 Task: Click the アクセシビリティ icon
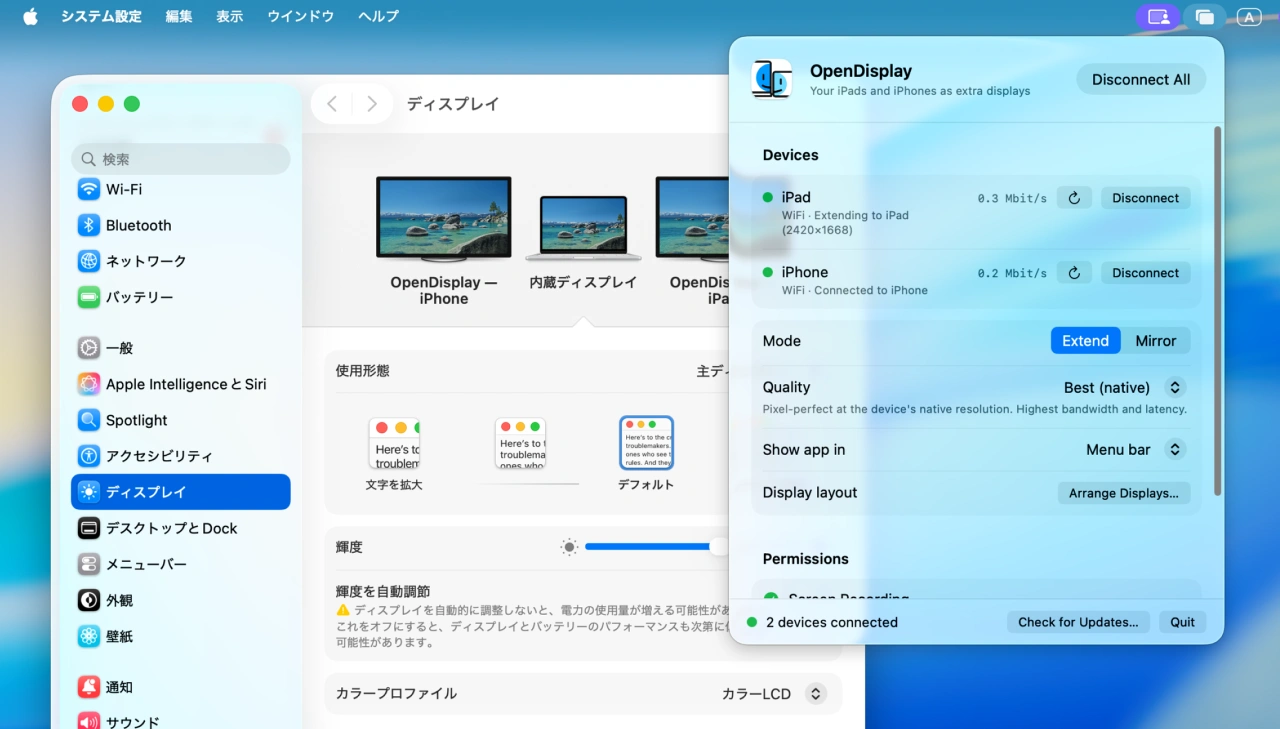(89, 456)
